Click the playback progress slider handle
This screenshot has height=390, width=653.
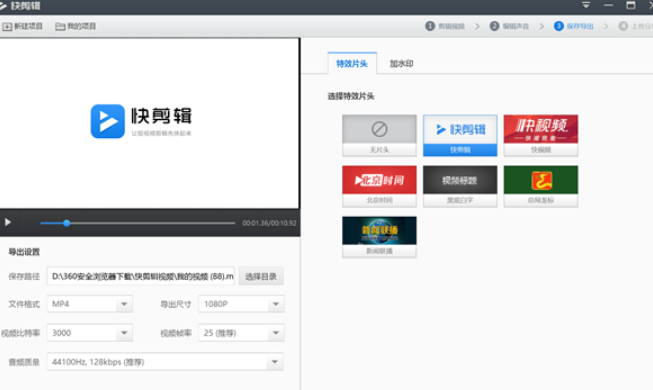[67, 223]
